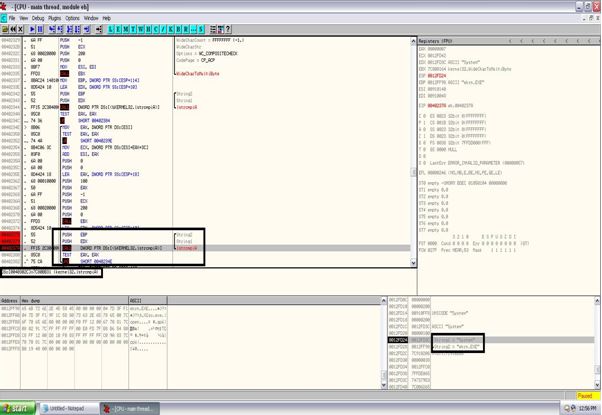This screenshot has width=602, height=415.
Task: Open CPU window with C icon
Action: click(156, 29)
